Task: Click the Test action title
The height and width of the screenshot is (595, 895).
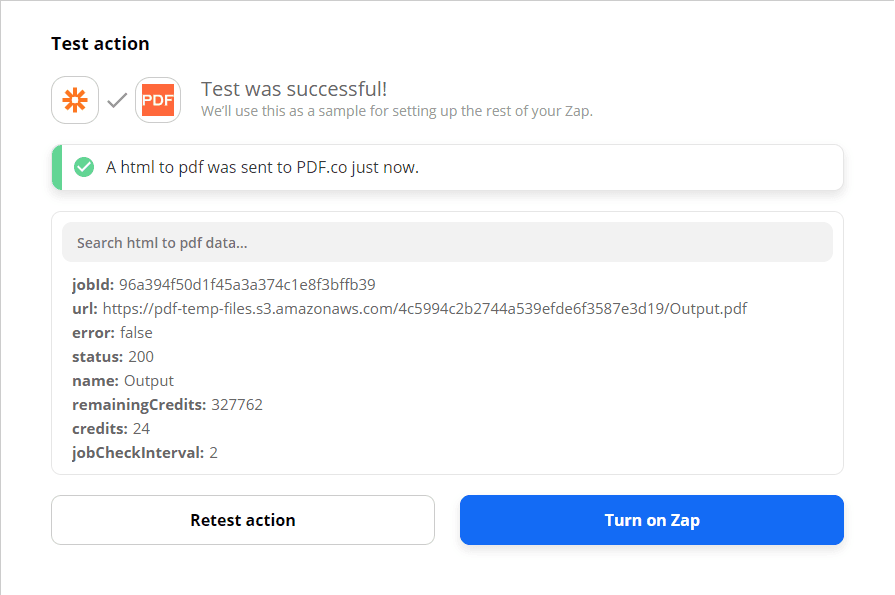Action: [100, 43]
